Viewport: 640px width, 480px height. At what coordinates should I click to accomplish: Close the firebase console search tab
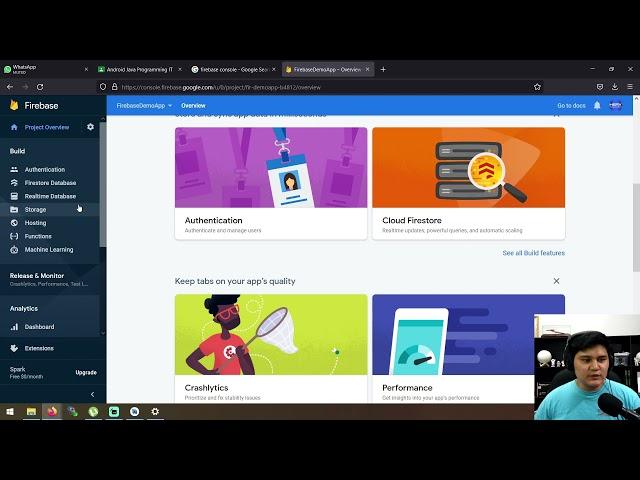click(273, 69)
